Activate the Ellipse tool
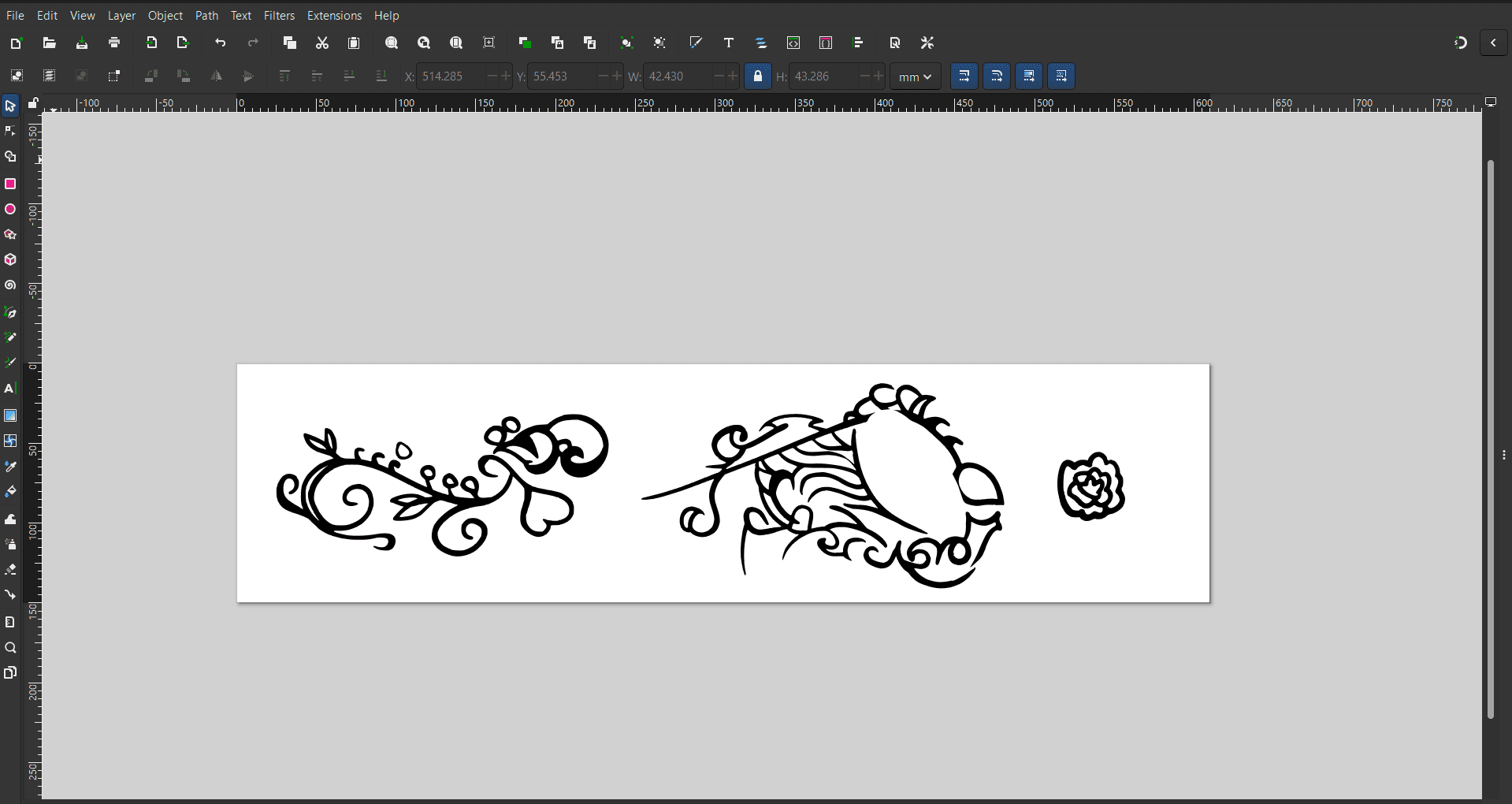The width and height of the screenshot is (1512, 804). (x=10, y=209)
